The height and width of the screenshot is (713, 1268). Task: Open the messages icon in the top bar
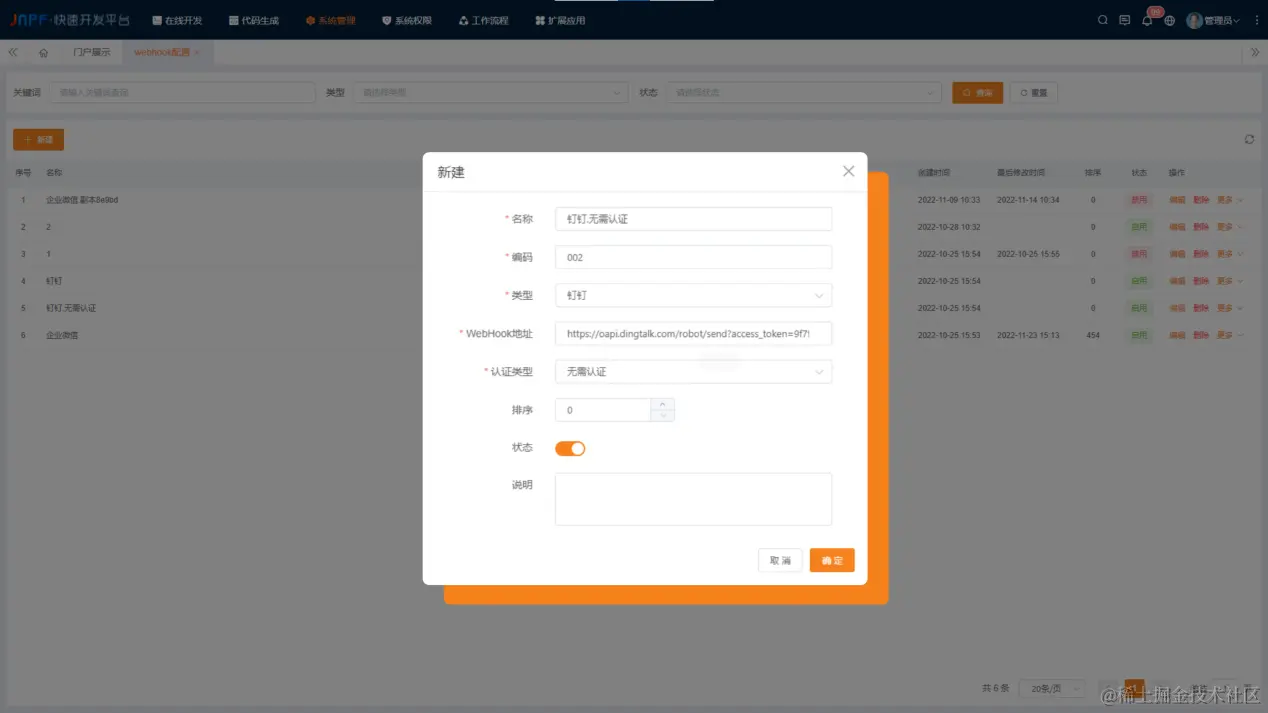(x=1125, y=20)
